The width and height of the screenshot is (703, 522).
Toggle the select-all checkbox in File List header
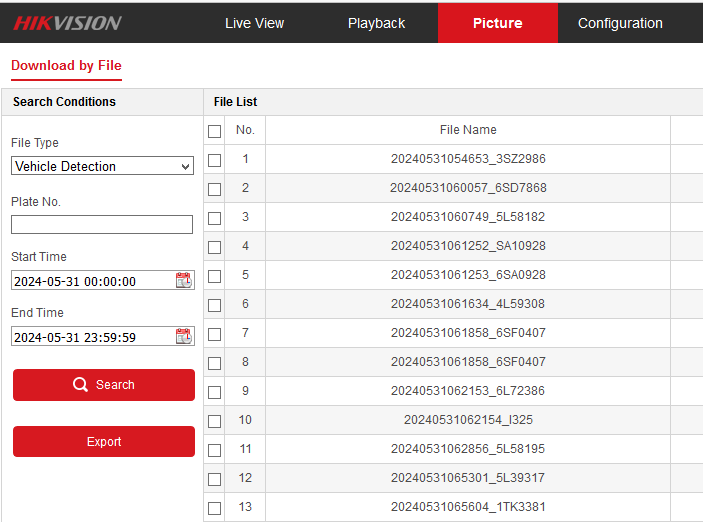pyautogui.click(x=214, y=131)
